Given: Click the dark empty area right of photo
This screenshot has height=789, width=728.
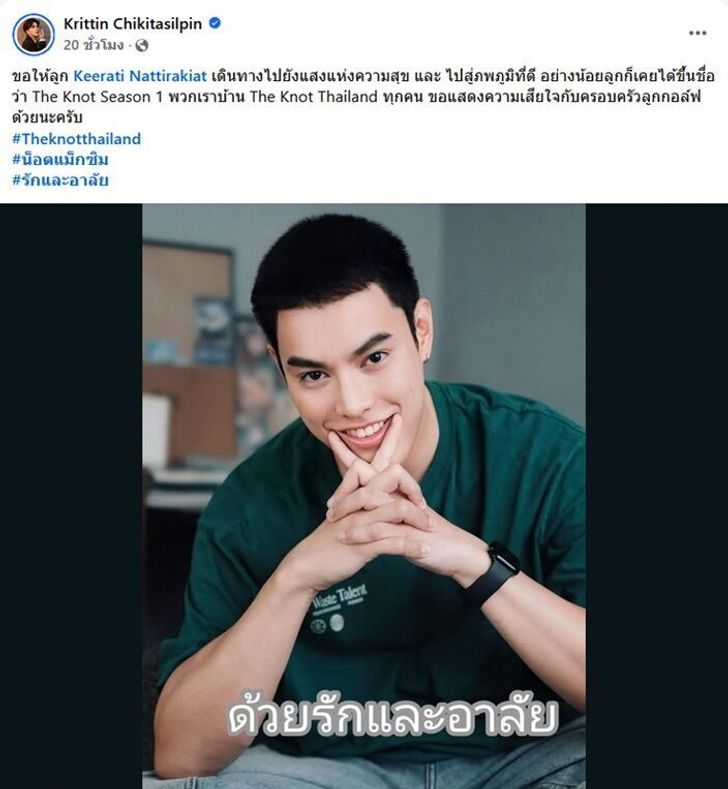Looking at the screenshot, I should click(657, 496).
